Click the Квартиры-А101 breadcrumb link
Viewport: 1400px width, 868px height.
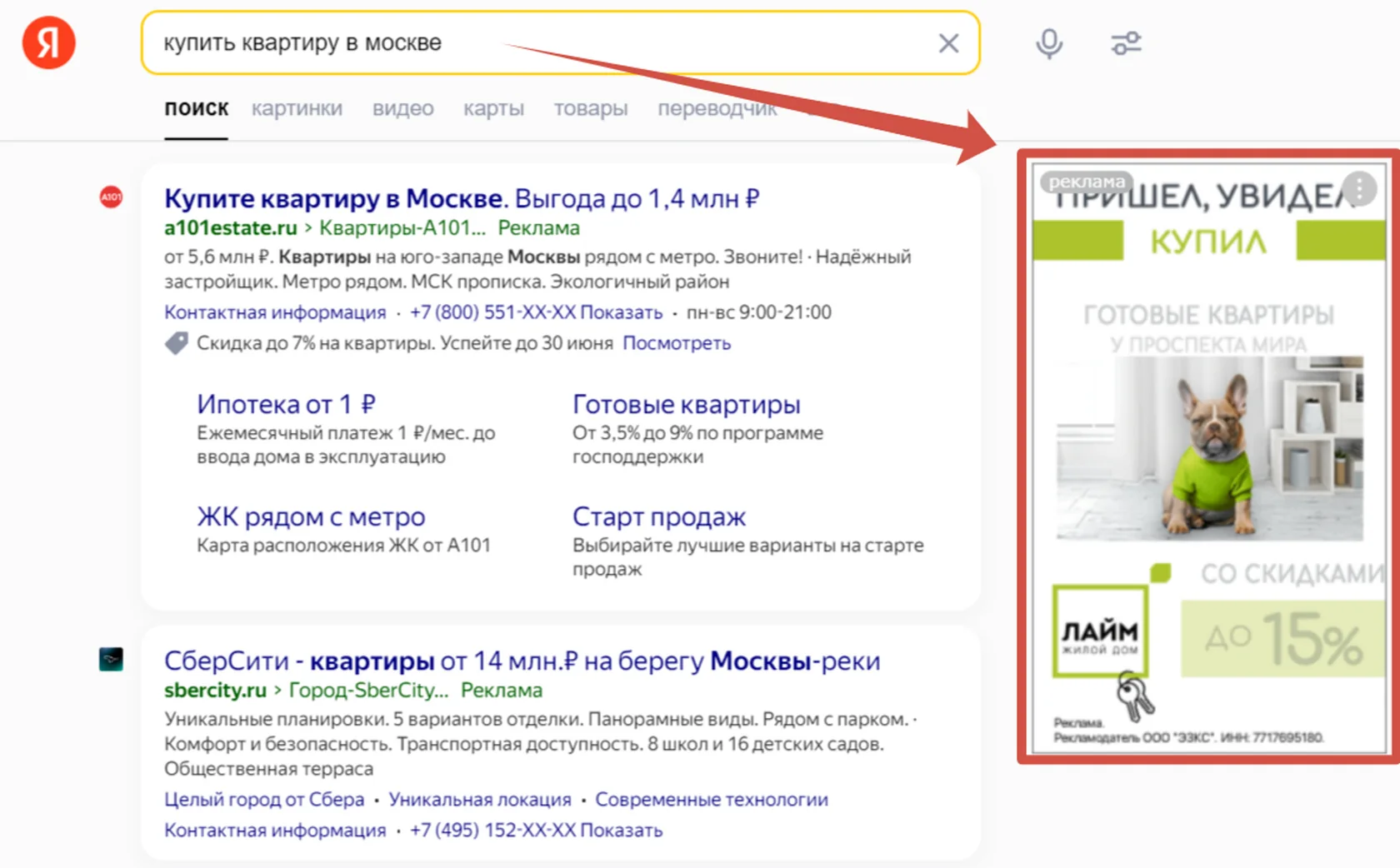pyautogui.click(x=402, y=228)
